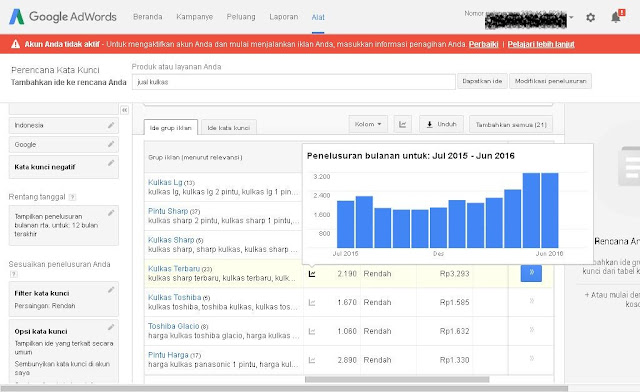The width and height of the screenshot is (640, 392).
Task: Edit the Filter kata kunci setting
Action: tap(111, 290)
